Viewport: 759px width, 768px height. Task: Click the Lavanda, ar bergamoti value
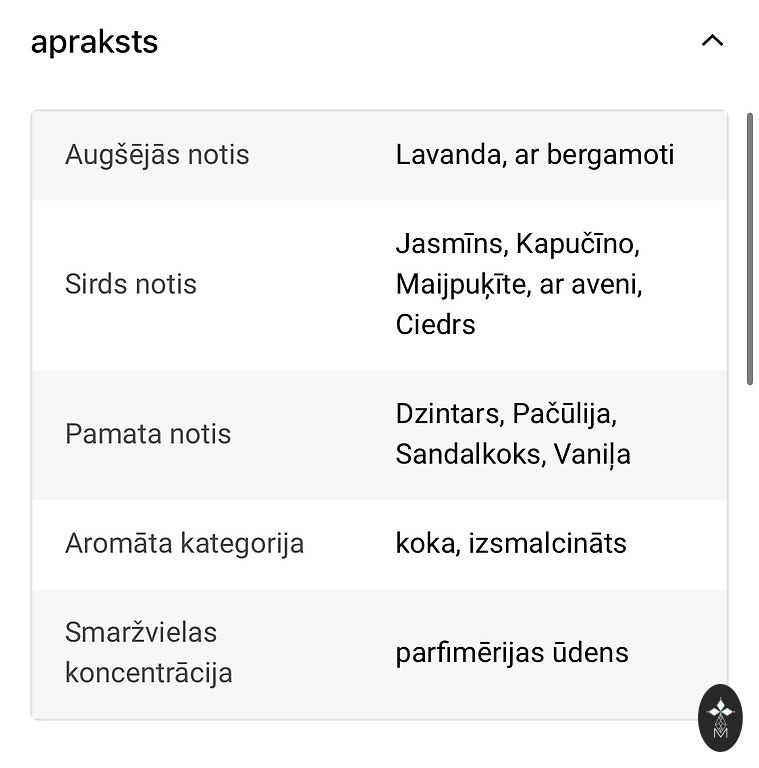pyautogui.click(x=535, y=155)
